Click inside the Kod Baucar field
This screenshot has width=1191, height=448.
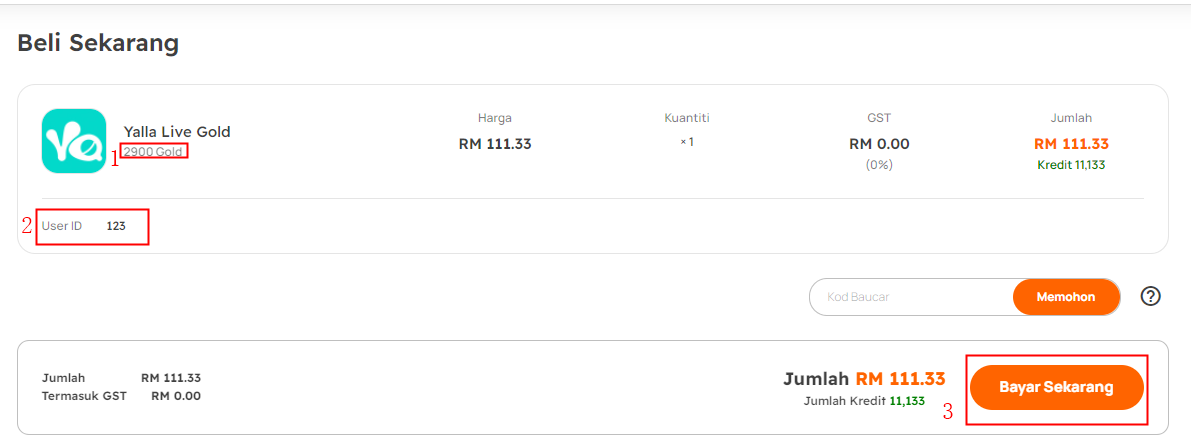(911, 297)
